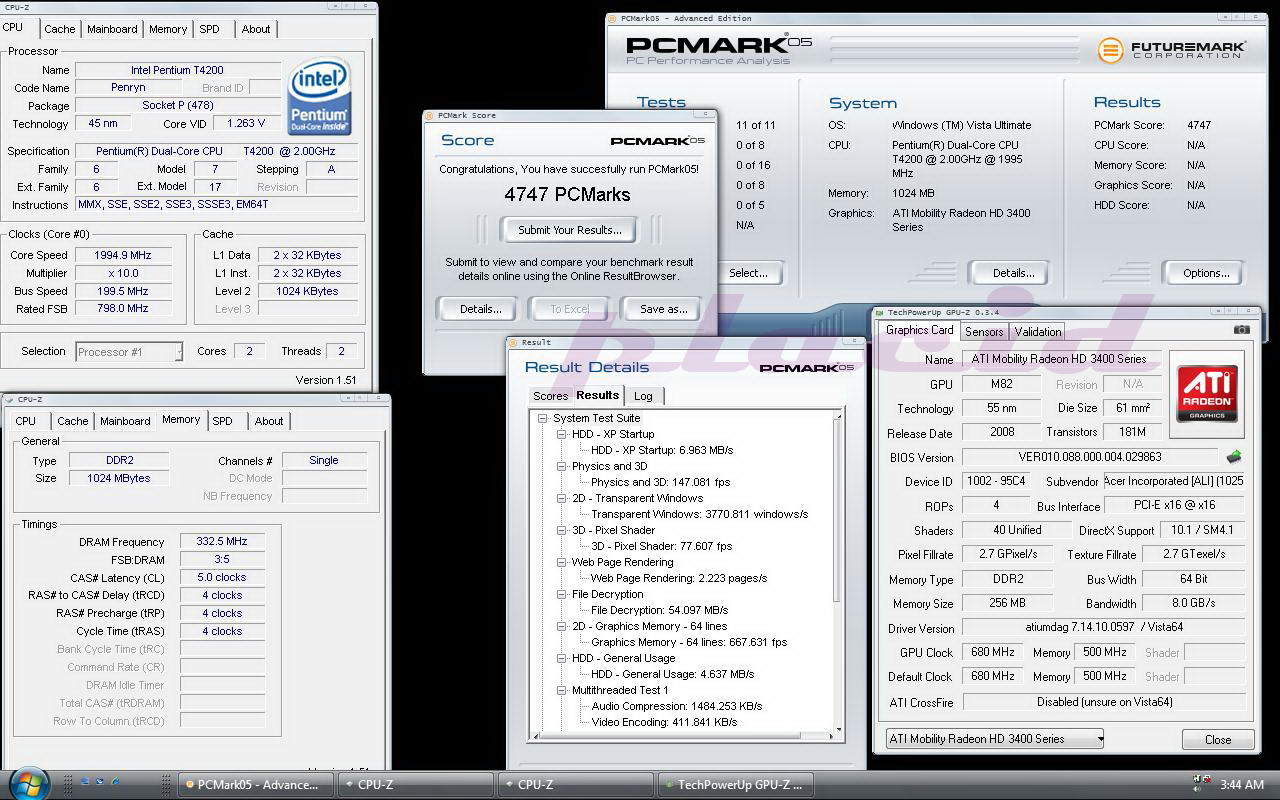Open the Log tab in Result Details
This screenshot has height=800, width=1280.
(643, 396)
